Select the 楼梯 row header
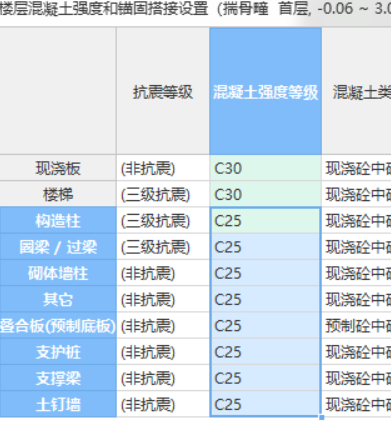This screenshot has width=391, height=424. tap(58, 194)
